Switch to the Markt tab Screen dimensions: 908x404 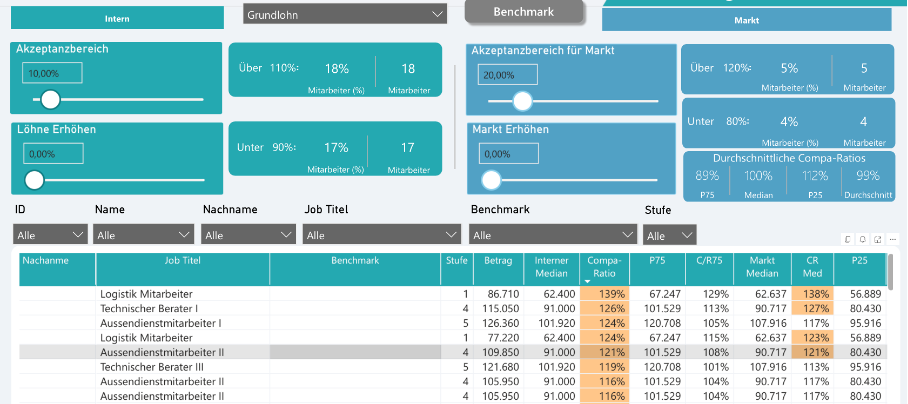click(x=746, y=19)
